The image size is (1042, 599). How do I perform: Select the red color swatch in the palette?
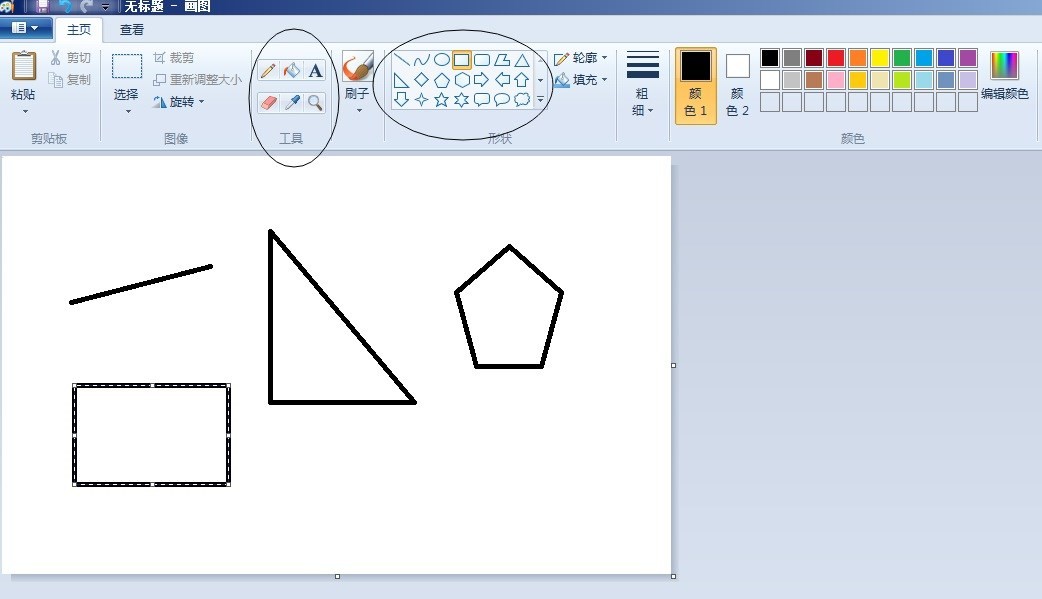tap(836, 58)
